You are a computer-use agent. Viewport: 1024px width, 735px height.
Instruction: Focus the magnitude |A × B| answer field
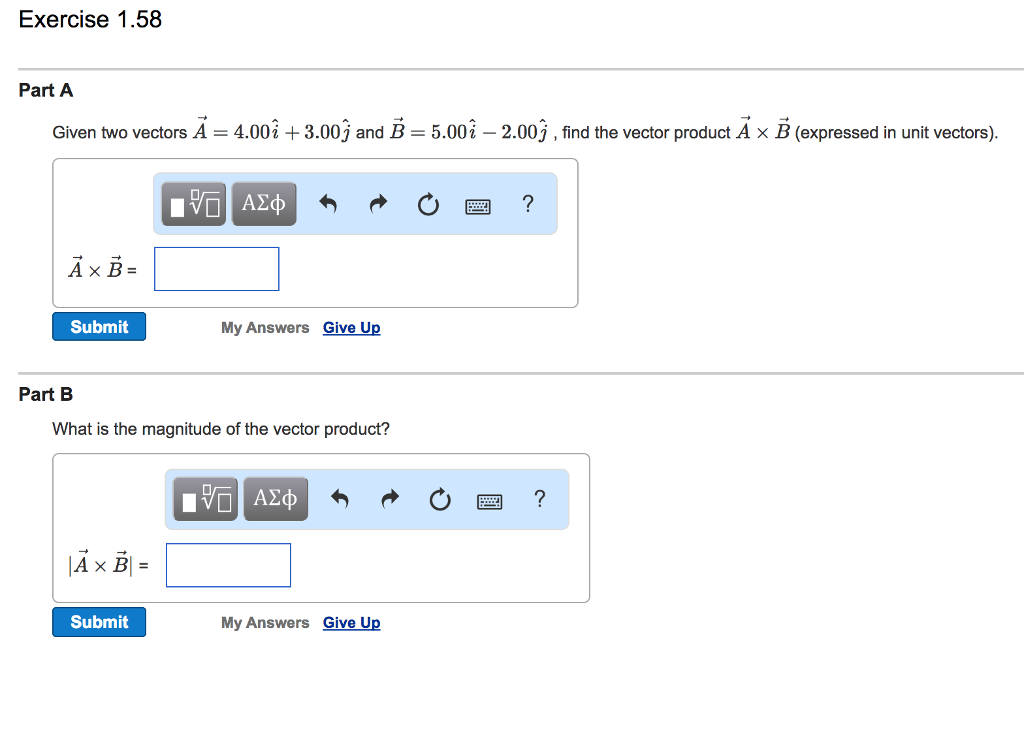[x=229, y=565]
